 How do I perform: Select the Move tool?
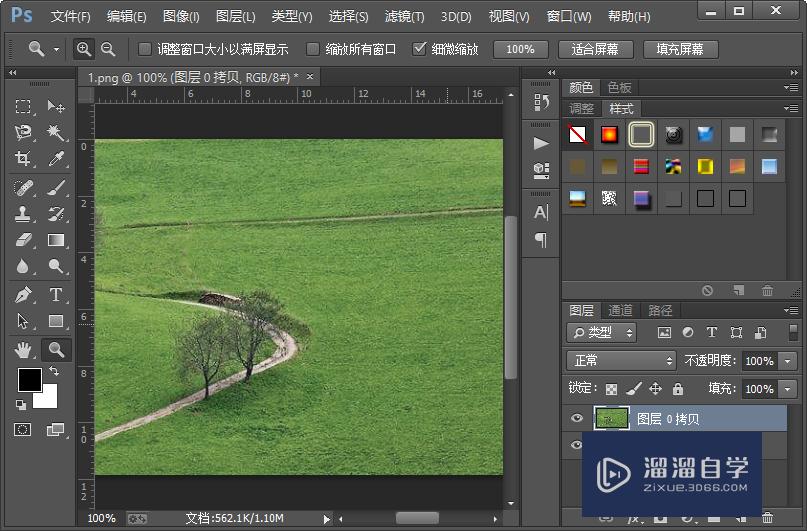(x=56, y=107)
